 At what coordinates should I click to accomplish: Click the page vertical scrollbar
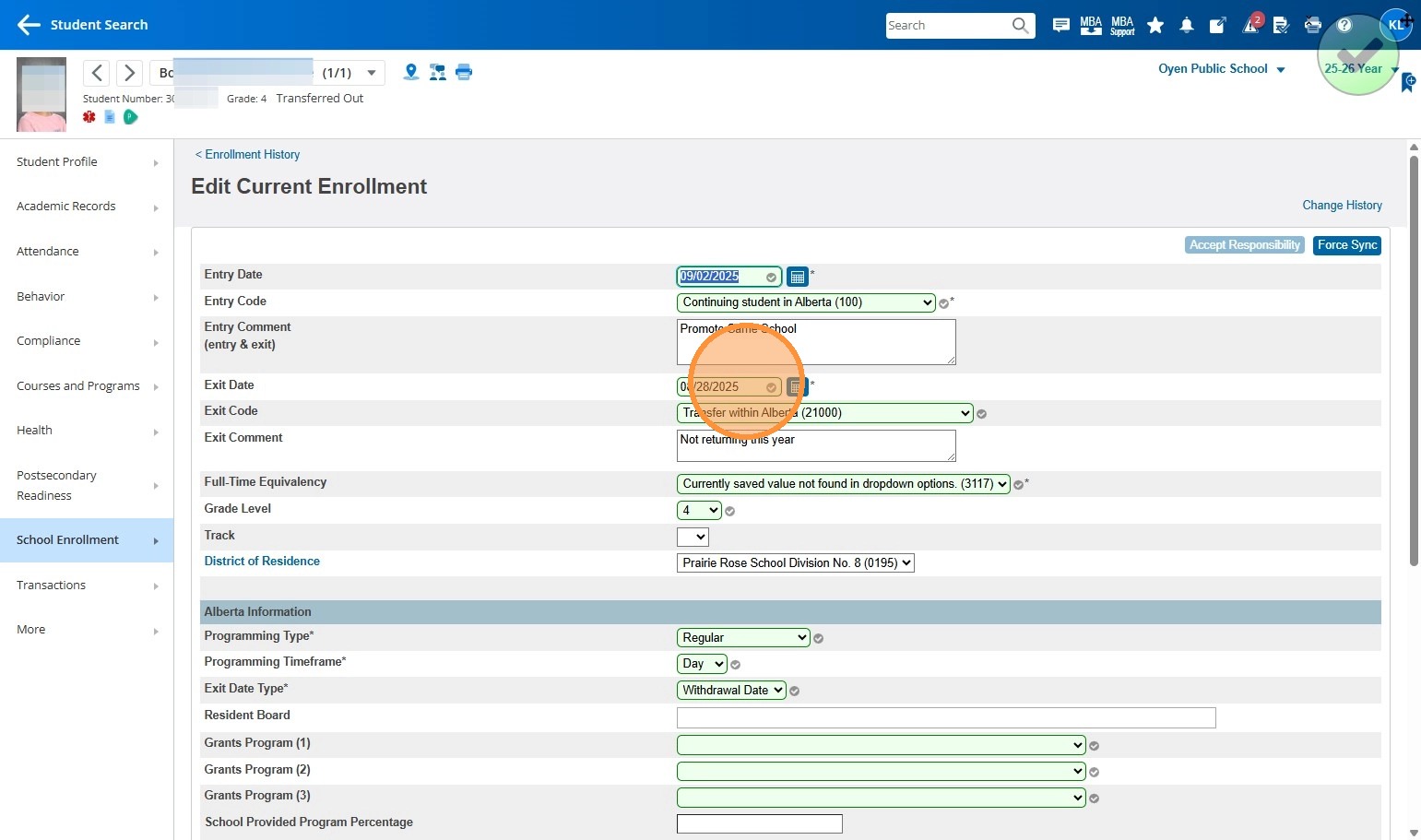pos(1414,360)
